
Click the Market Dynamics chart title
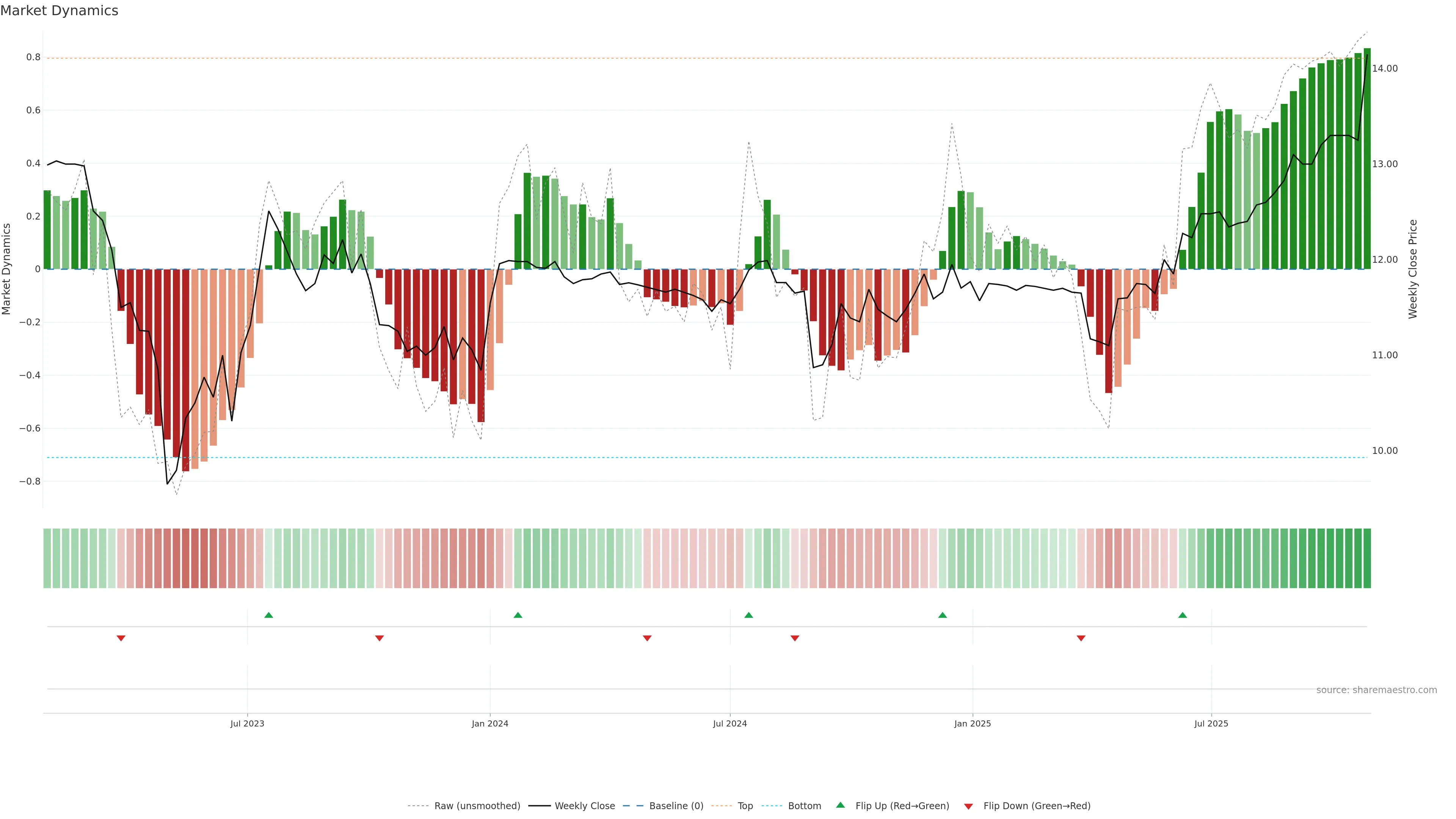(x=60, y=11)
